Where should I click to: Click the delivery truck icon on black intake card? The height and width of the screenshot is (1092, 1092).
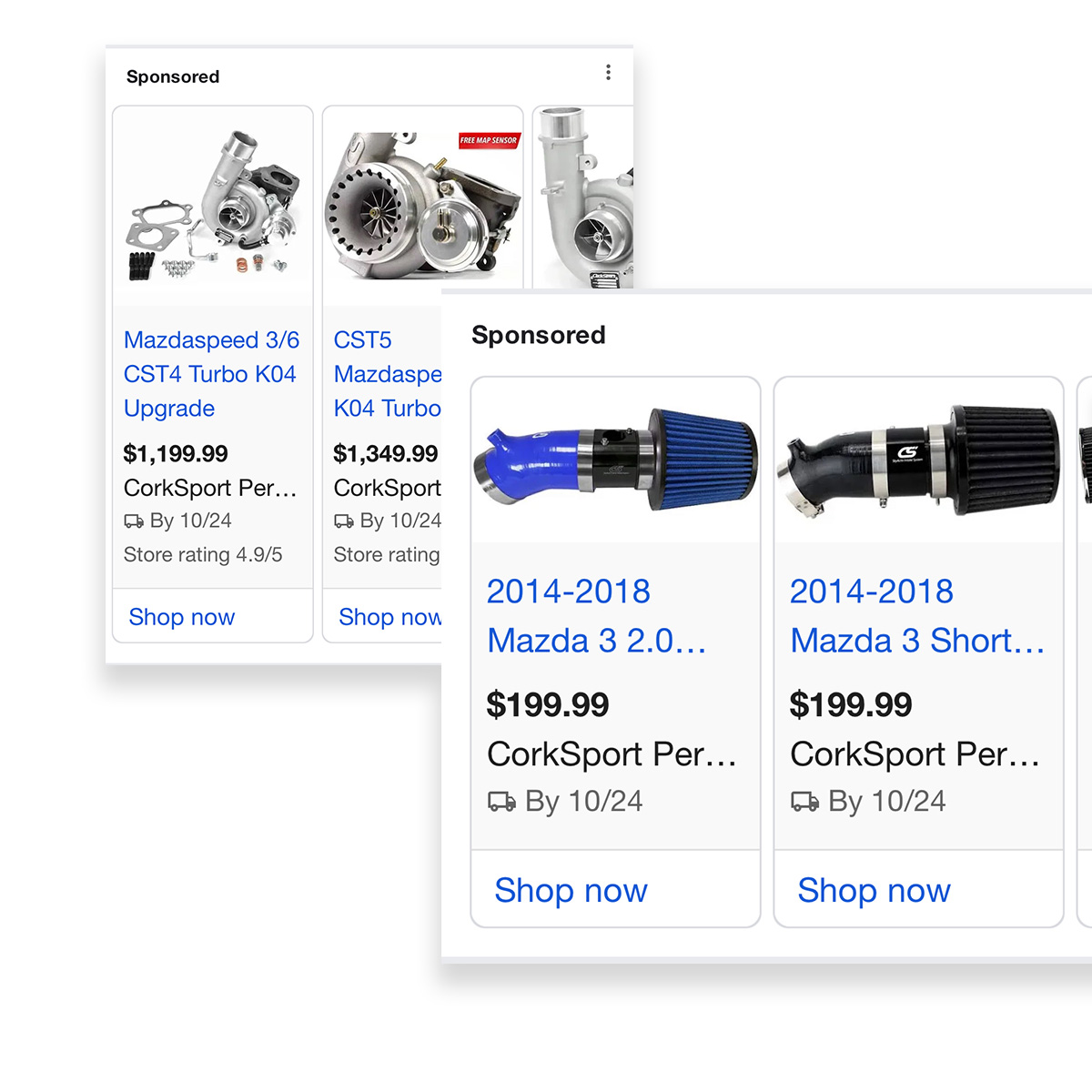click(804, 802)
